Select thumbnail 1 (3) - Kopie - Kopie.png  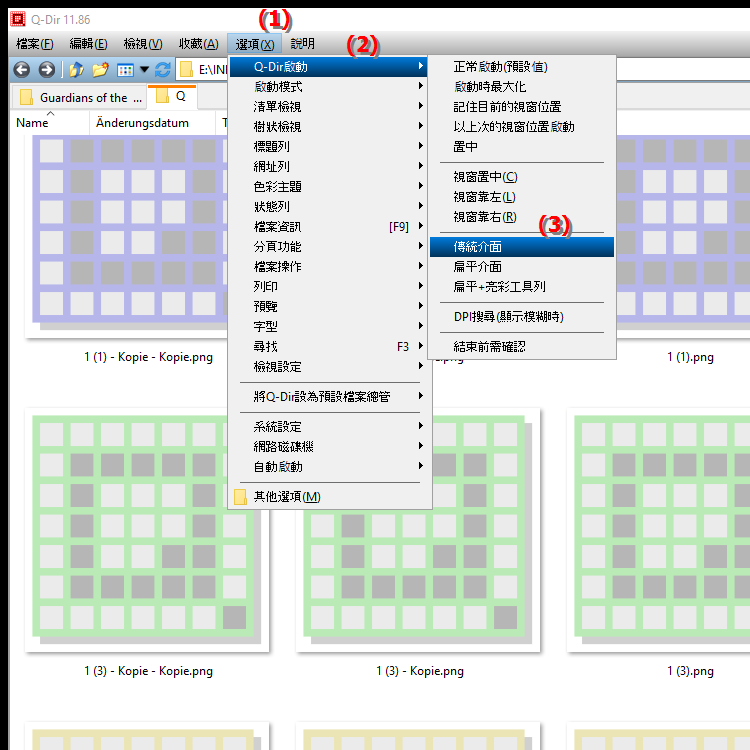147,530
